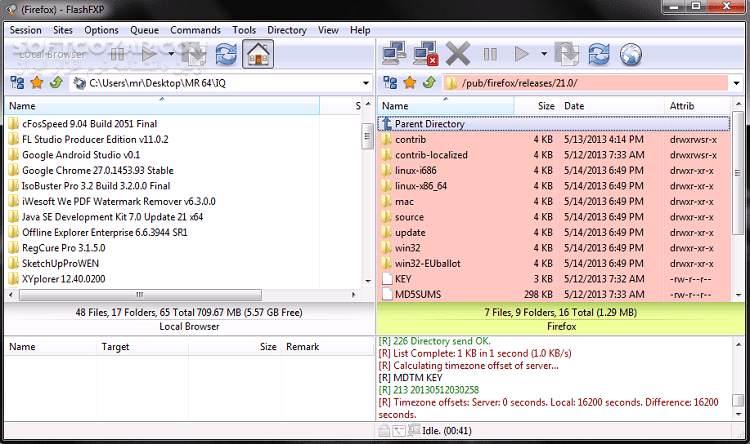Click the queue Target column header

click(x=143, y=347)
